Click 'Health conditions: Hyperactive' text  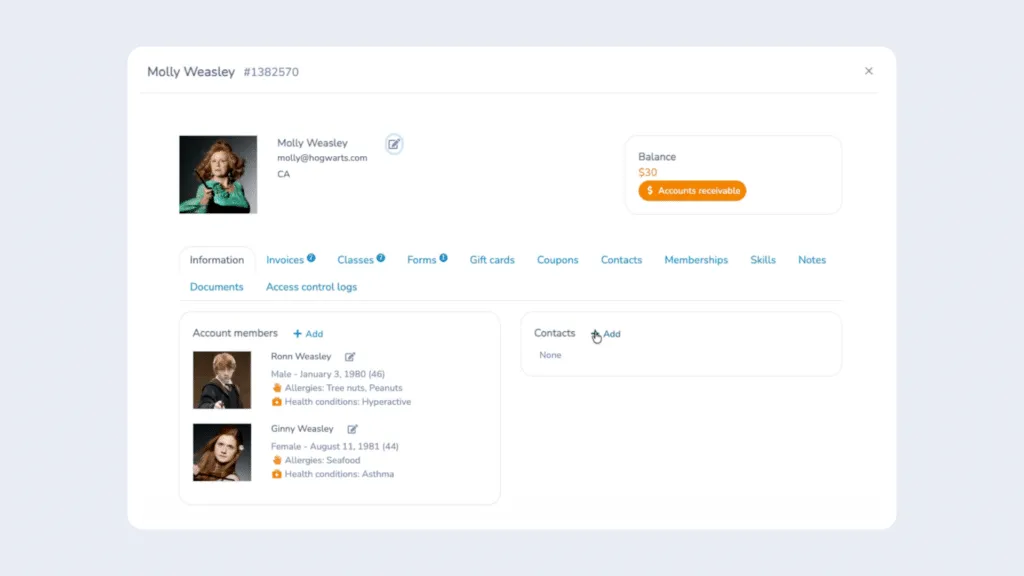tap(348, 402)
